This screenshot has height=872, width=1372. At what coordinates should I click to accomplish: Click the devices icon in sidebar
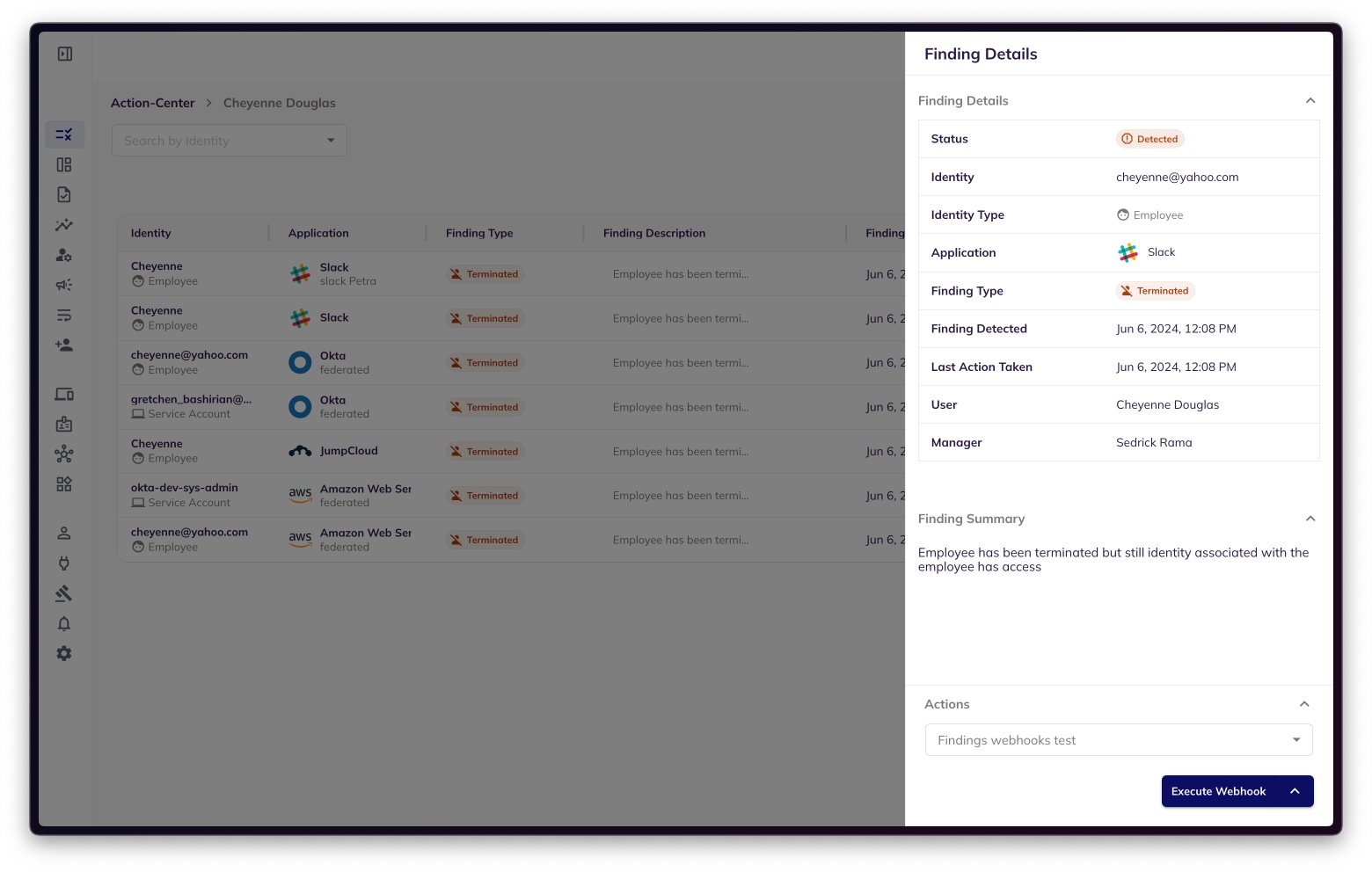[64, 395]
